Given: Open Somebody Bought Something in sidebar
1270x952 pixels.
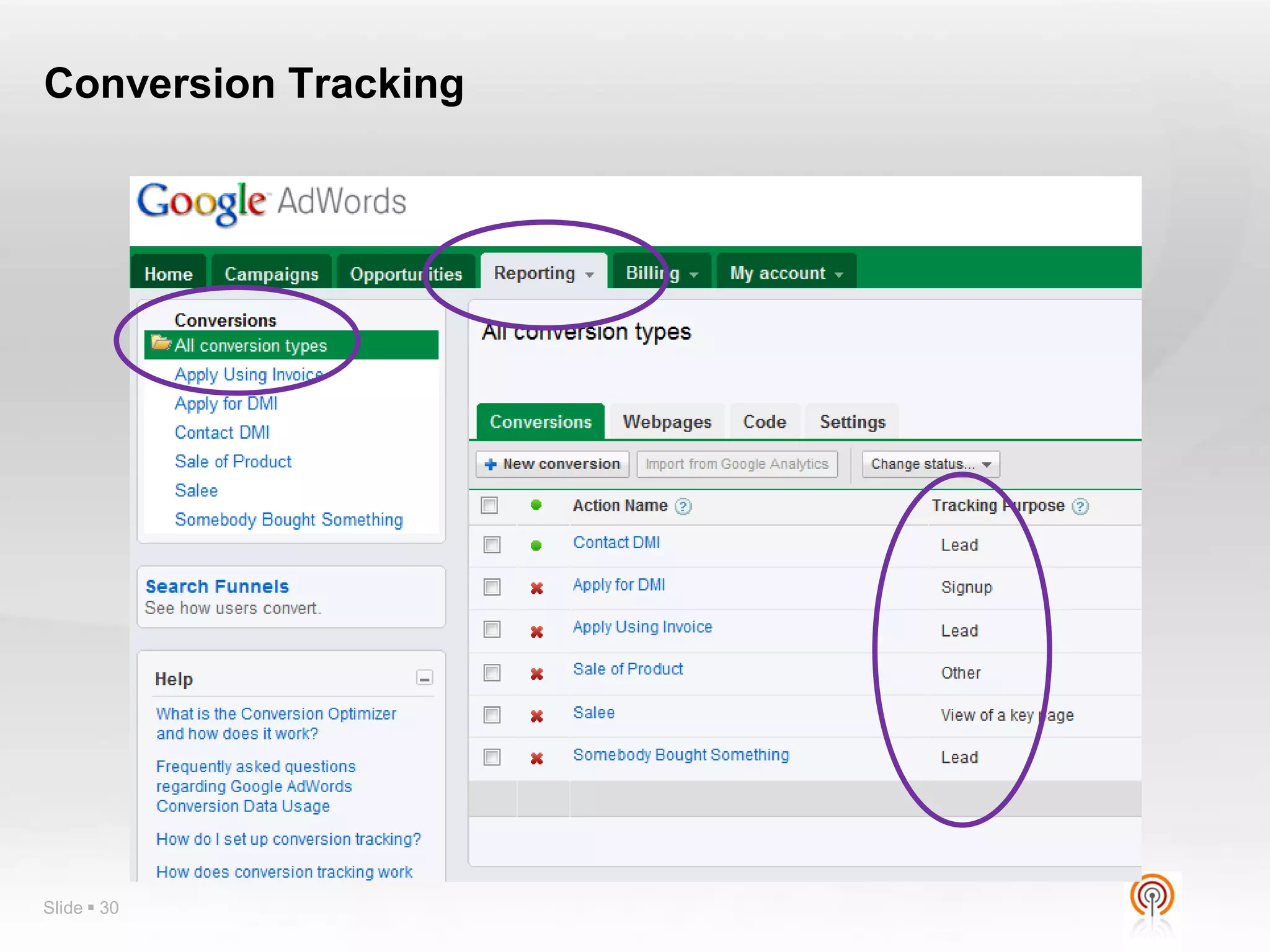Looking at the screenshot, I should click(x=289, y=520).
